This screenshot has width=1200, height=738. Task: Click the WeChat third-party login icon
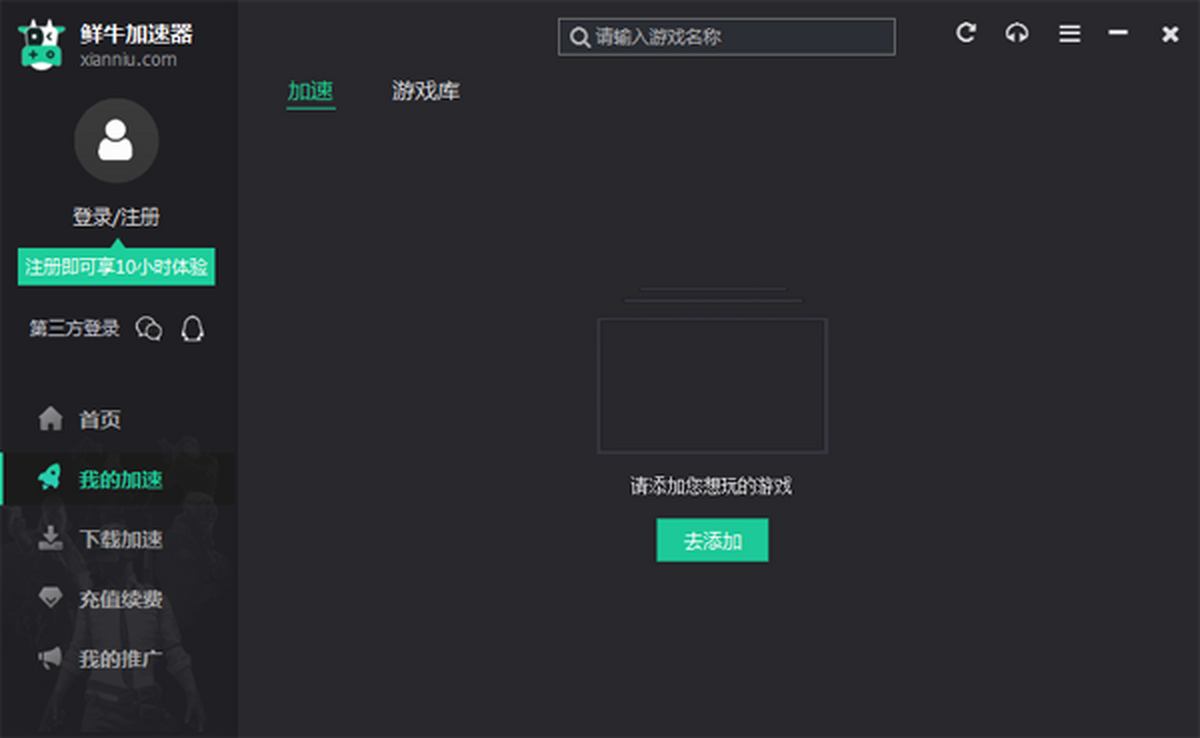coord(149,329)
